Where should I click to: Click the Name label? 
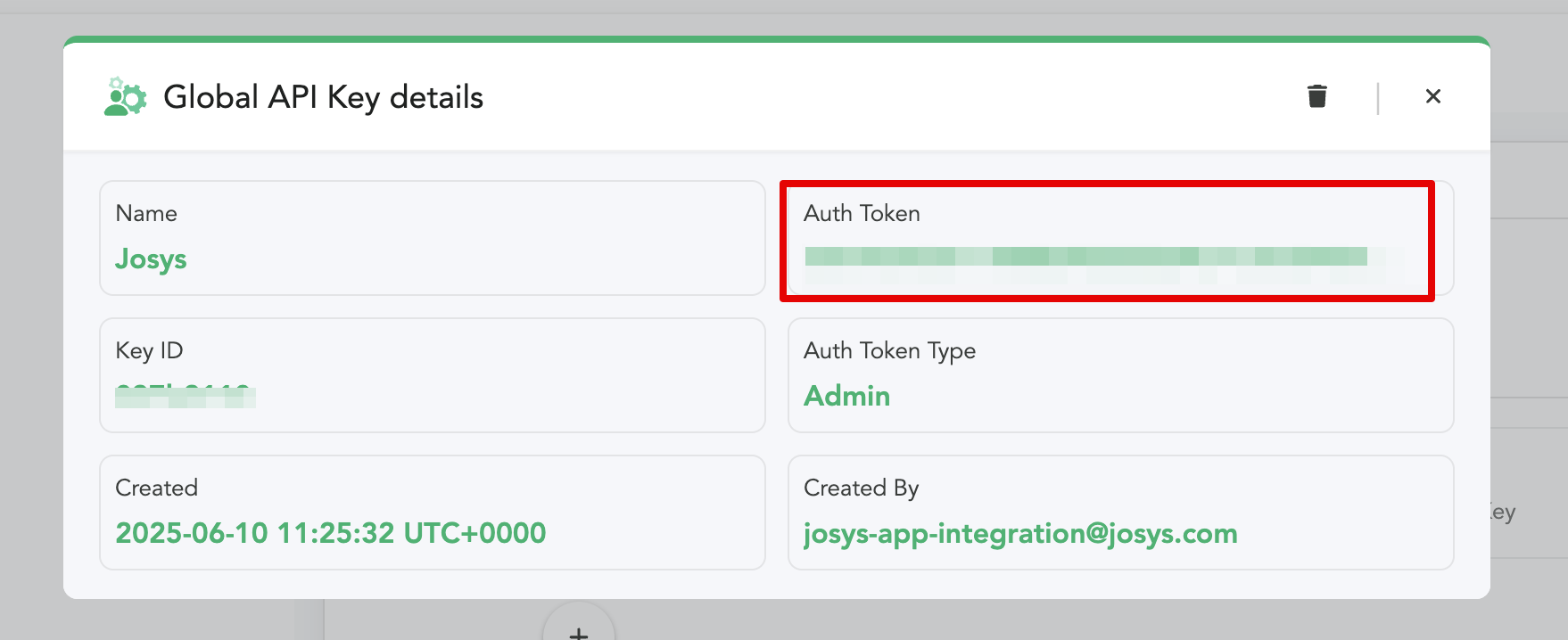click(146, 213)
